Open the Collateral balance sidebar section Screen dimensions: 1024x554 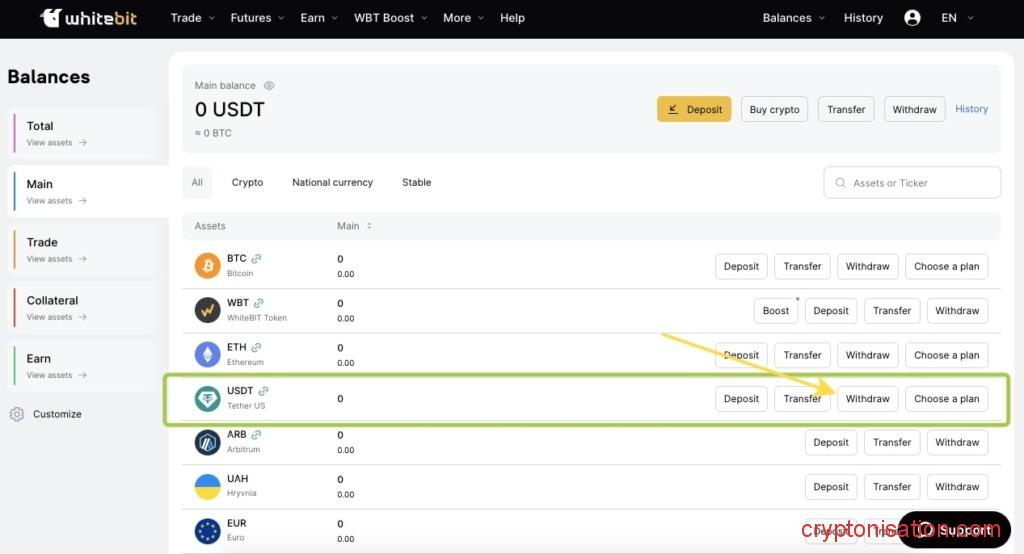pyautogui.click(x=84, y=308)
